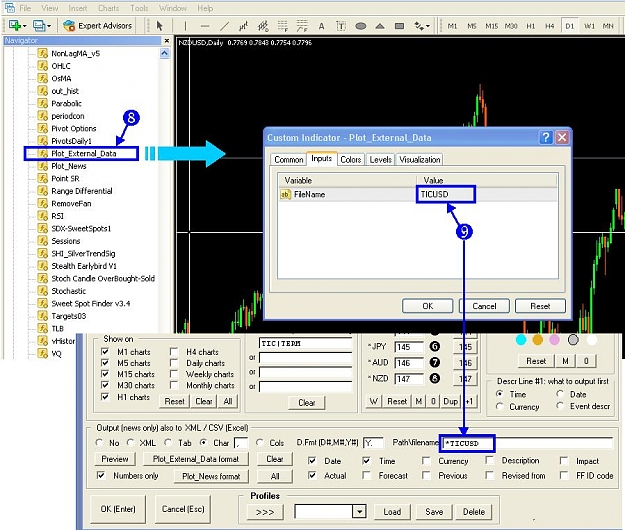Select the vertical line tool
Image resolution: width=625 pixels, height=530 pixels.
coord(185,26)
